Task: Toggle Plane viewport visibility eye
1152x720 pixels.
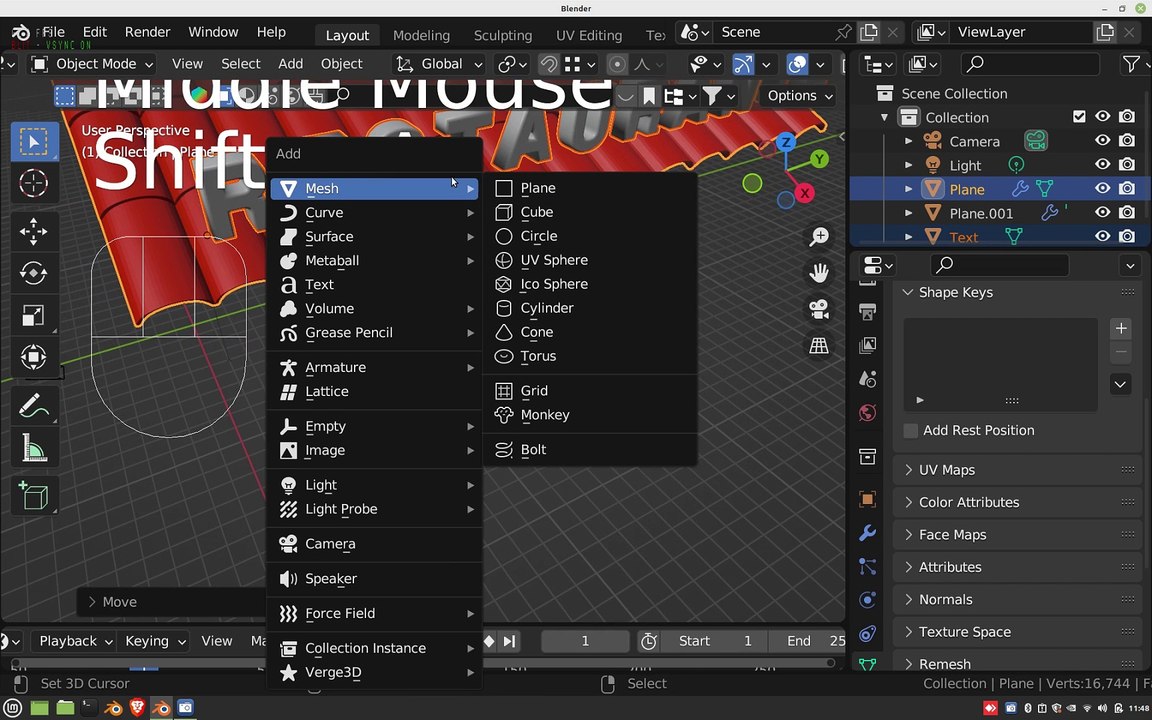Action: pos(1102,189)
